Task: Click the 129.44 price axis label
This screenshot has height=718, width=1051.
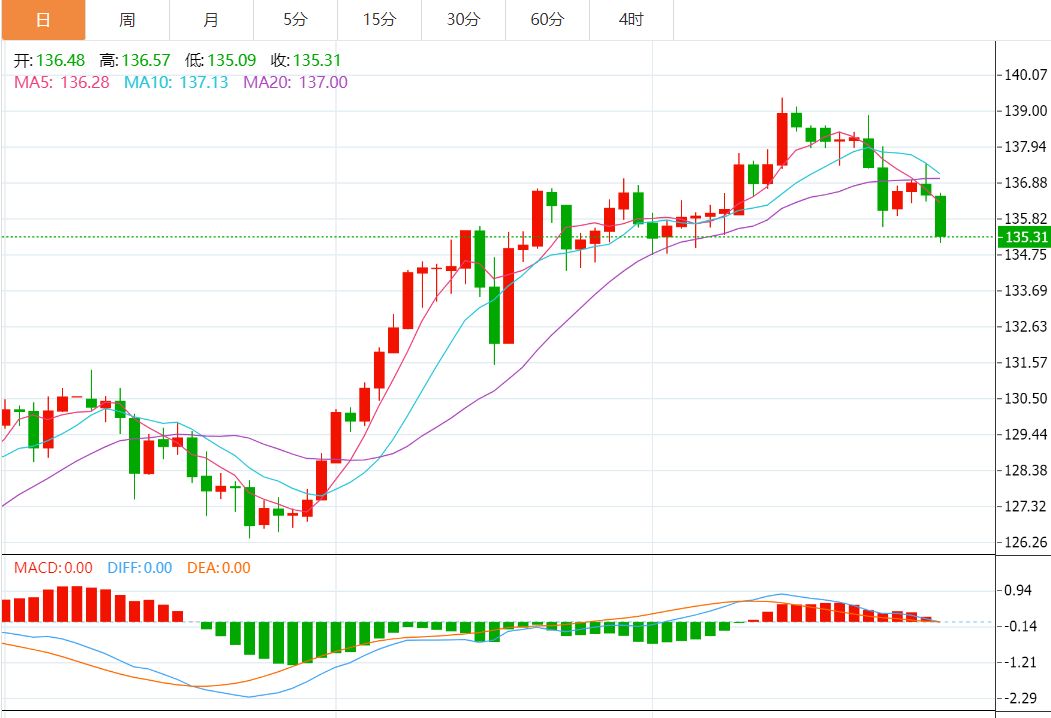Action: pyautogui.click(x=1026, y=434)
